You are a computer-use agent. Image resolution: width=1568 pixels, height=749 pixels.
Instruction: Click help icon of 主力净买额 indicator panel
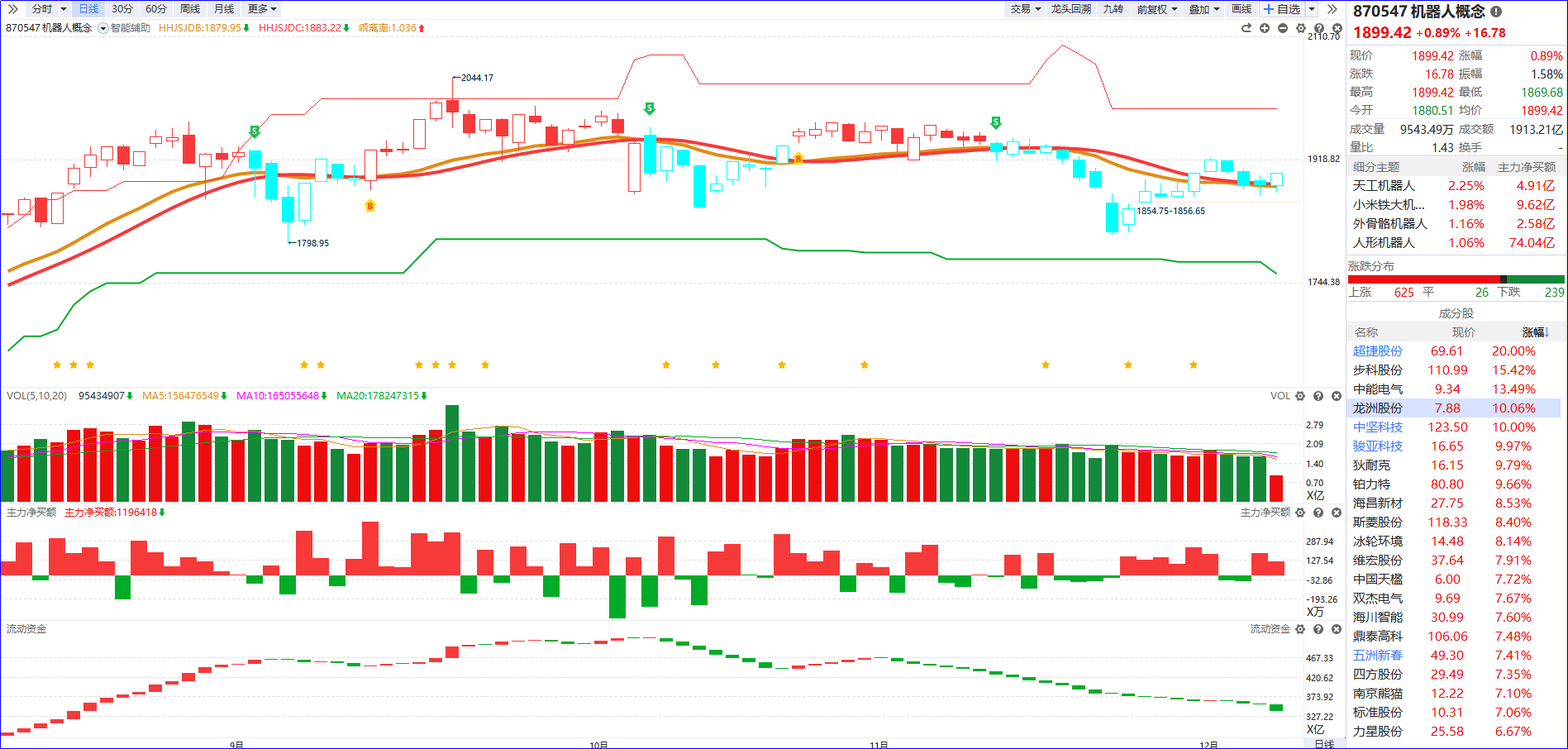[x=1318, y=513]
